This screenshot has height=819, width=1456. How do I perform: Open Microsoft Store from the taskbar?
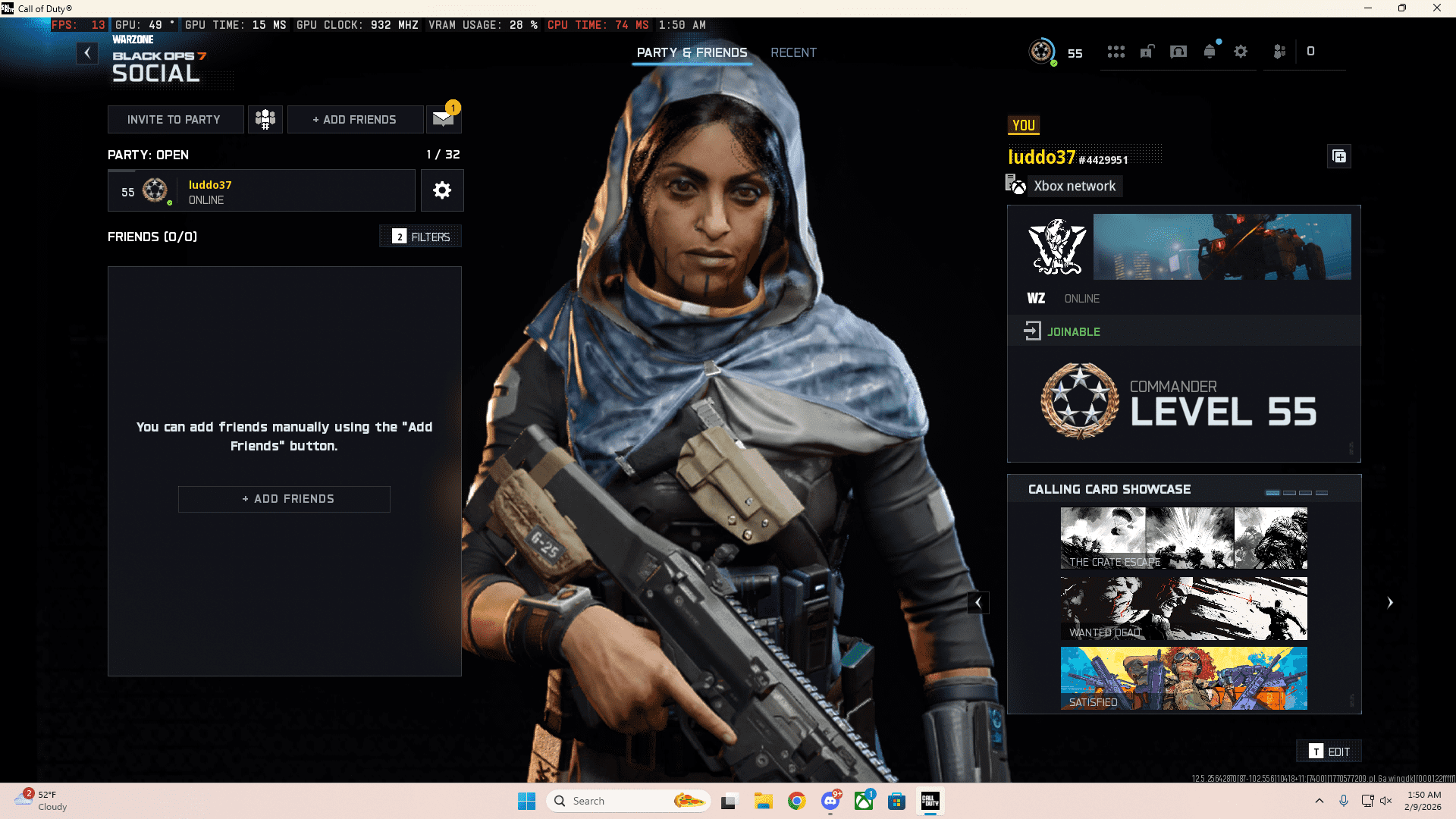tap(897, 801)
